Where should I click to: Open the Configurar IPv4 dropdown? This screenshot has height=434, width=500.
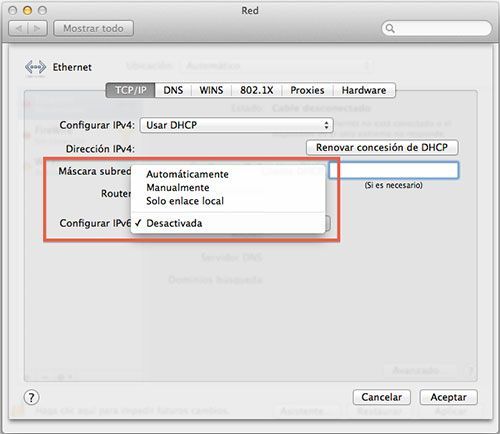[x=236, y=125]
